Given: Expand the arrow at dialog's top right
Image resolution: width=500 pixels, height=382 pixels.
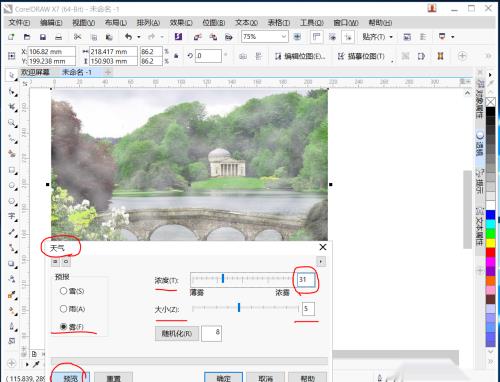Looking at the screenshot, I should point(321,261).
